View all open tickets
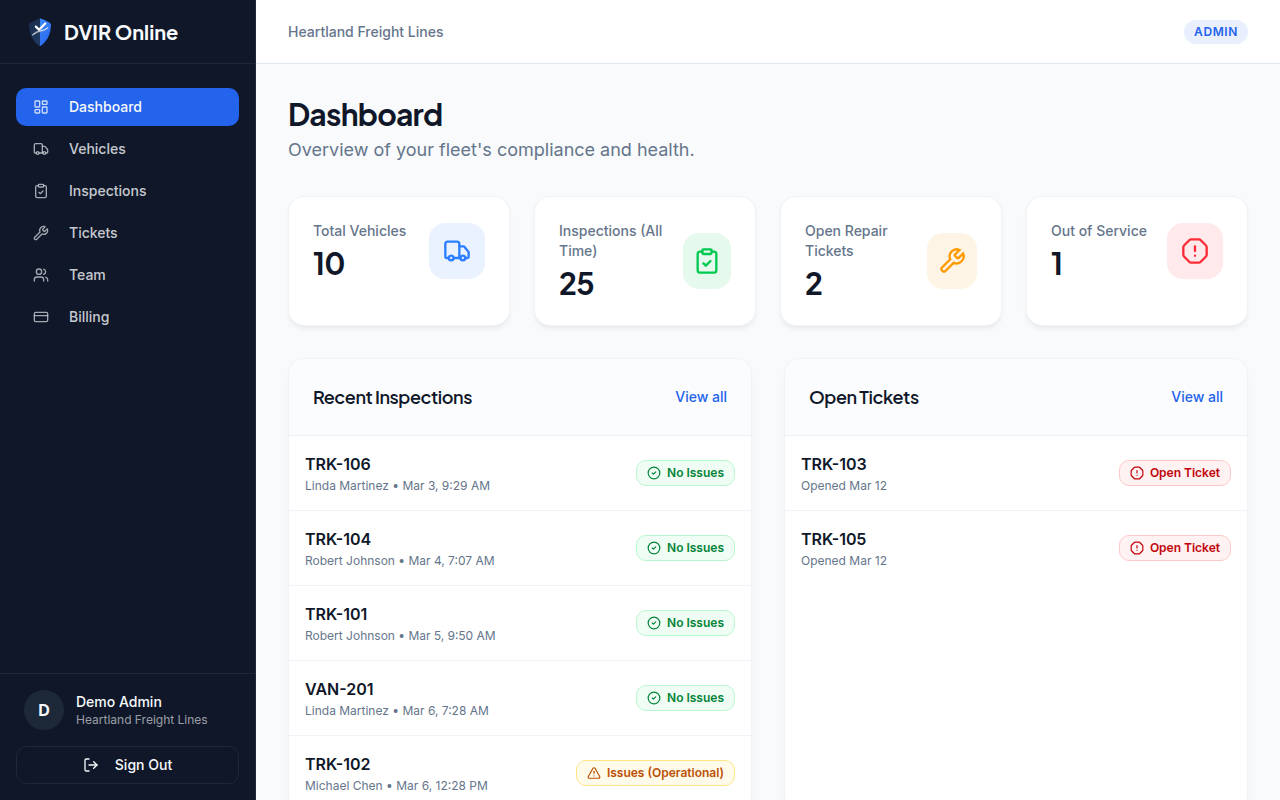The height and width of the screenshot is (800, 1280). point(1196,397)
